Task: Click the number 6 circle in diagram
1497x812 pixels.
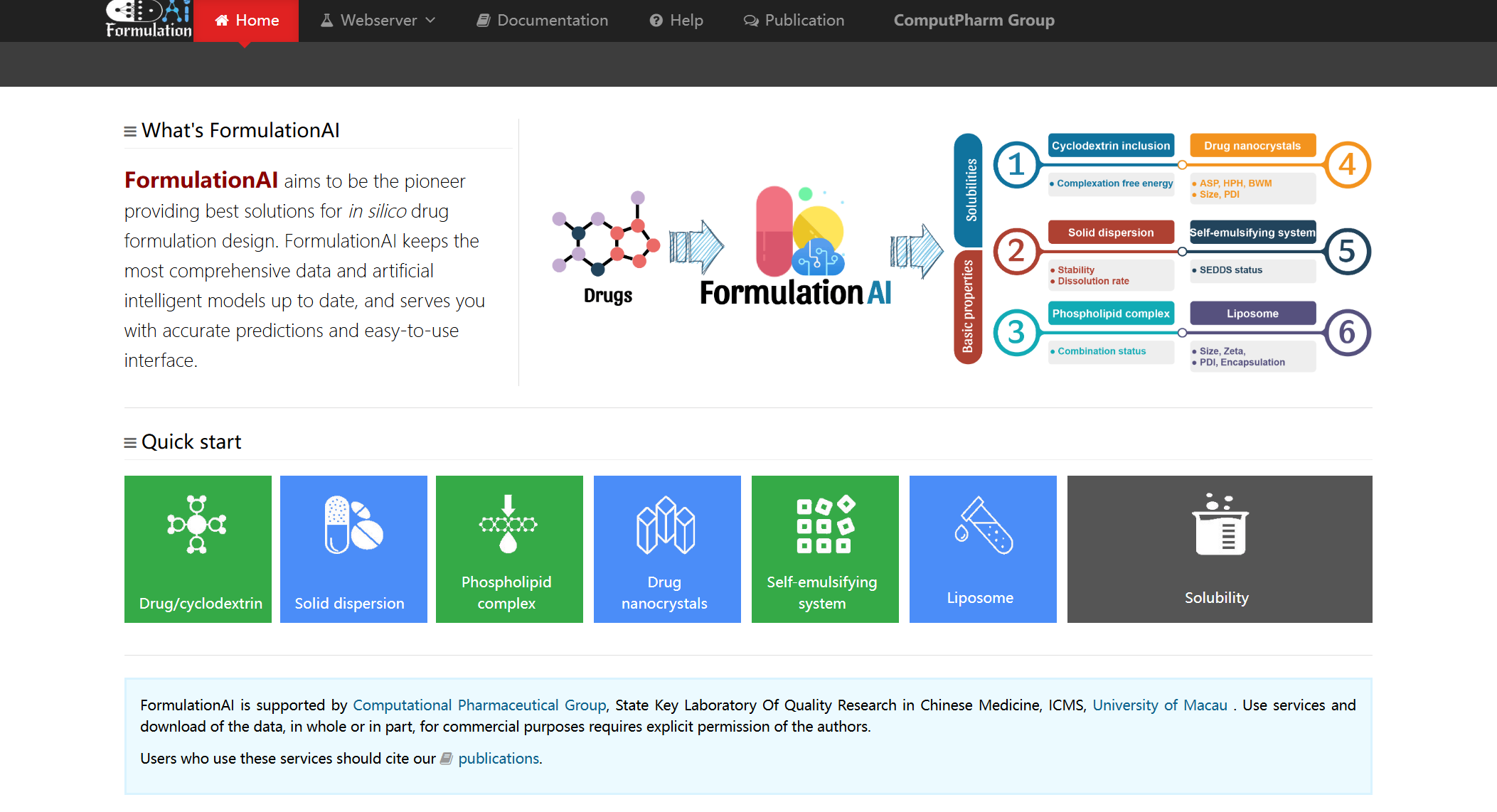Action: [x=1347, y=333]
